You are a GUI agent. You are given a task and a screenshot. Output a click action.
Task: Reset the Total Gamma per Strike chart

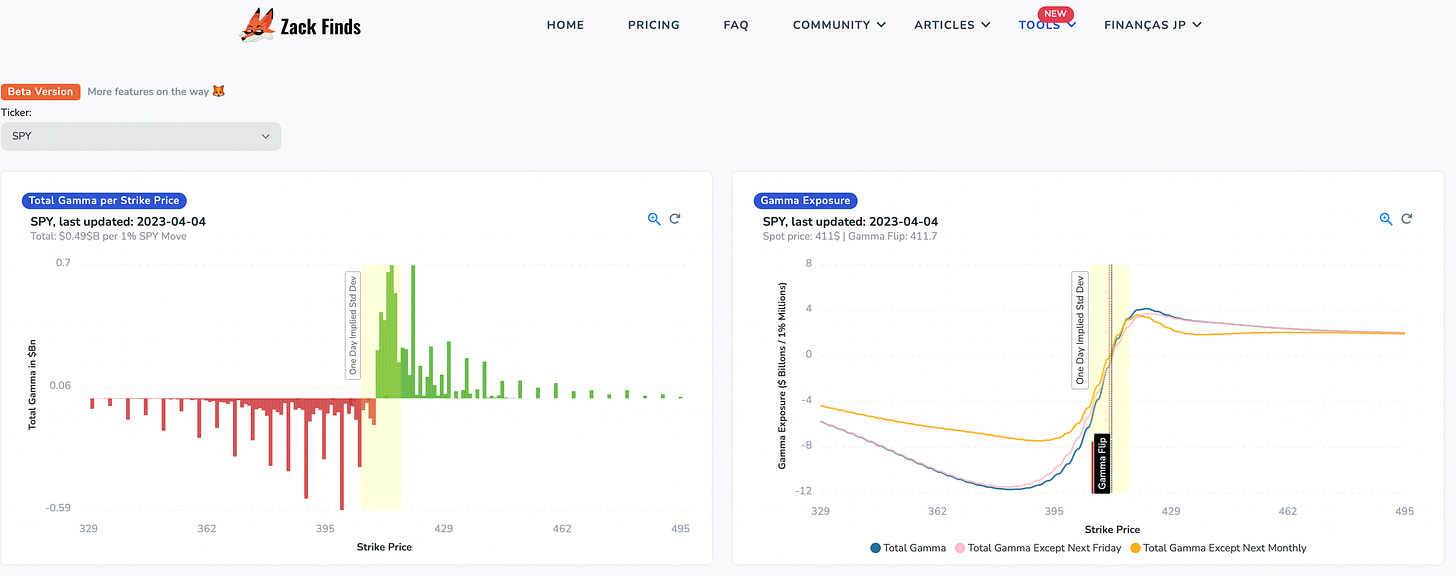point(675,219)
